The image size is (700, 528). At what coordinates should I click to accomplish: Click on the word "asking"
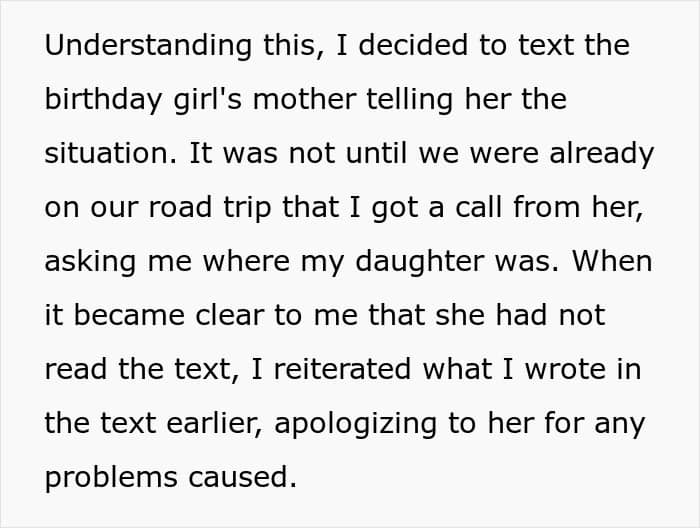point(90,262)
